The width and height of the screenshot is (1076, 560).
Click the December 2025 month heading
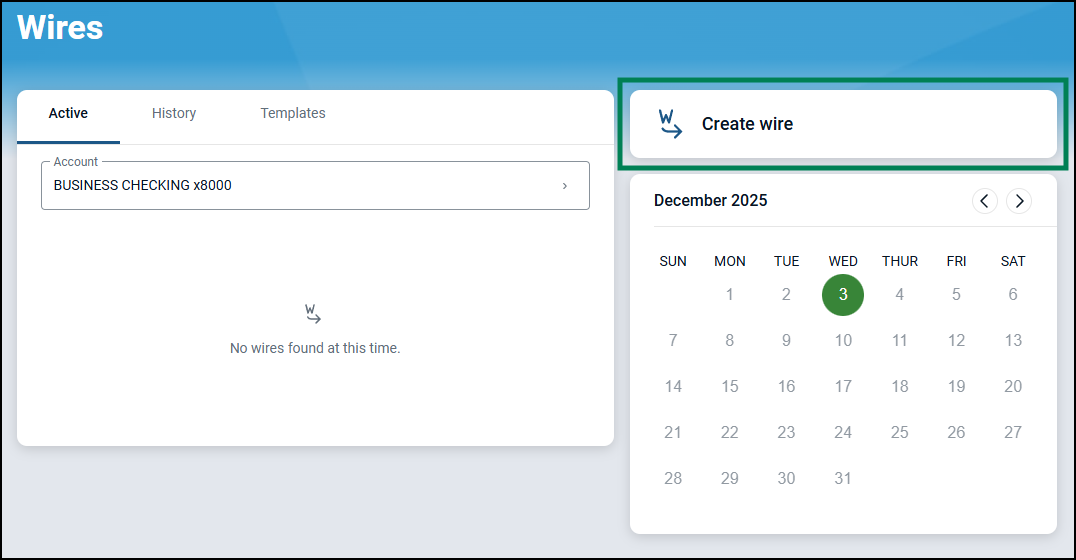(x=711, y=201)
